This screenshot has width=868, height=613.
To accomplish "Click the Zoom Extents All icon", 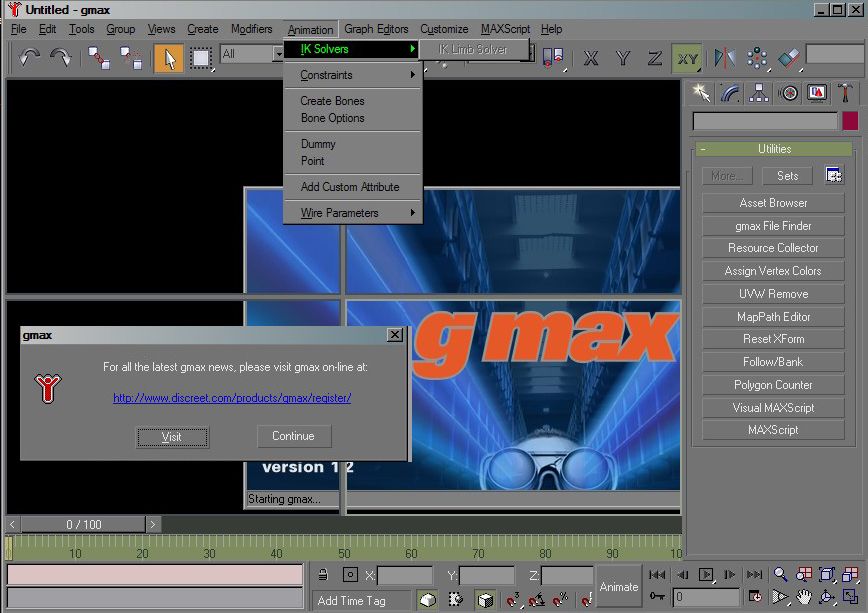I will click(x=850, y=574).
